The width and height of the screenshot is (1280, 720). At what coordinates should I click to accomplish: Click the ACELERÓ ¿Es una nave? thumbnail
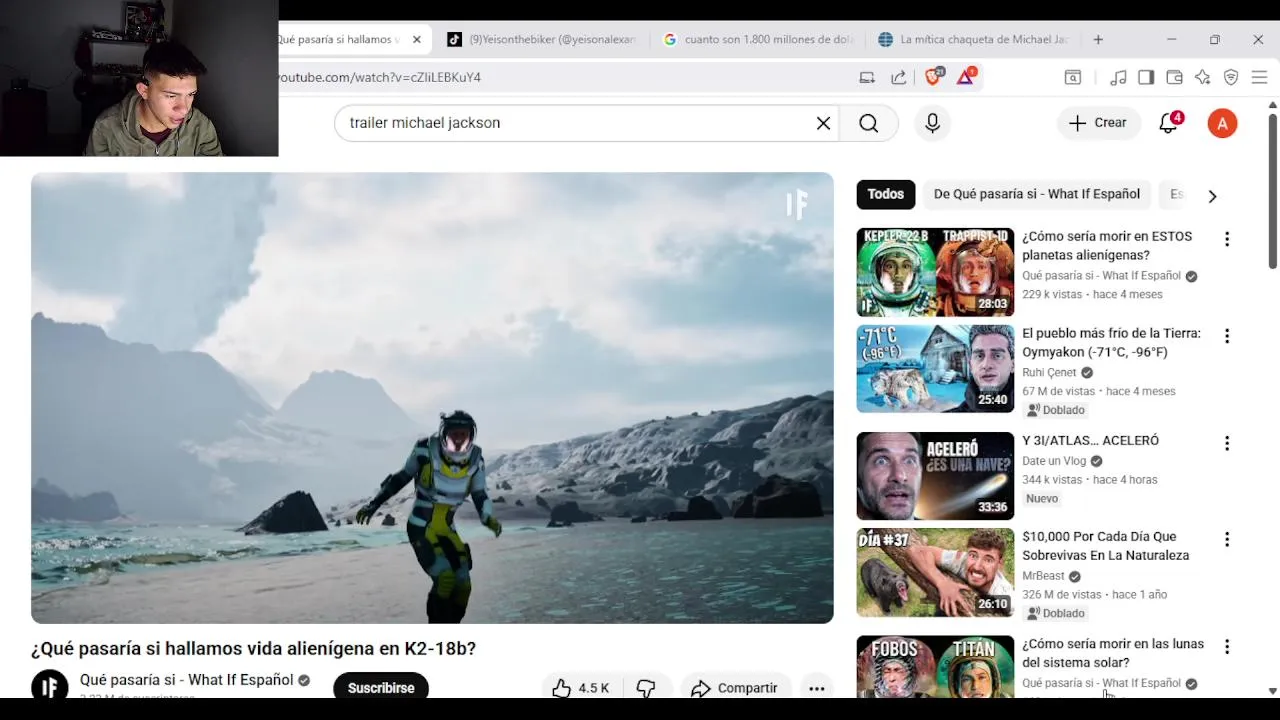tap(935, 476)
